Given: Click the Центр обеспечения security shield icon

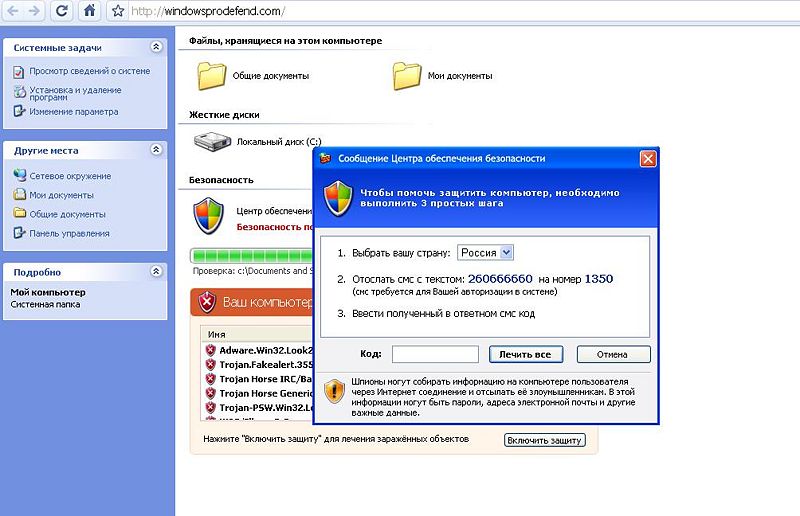Looking at the screenshot, I should click(x=209, y=214).
